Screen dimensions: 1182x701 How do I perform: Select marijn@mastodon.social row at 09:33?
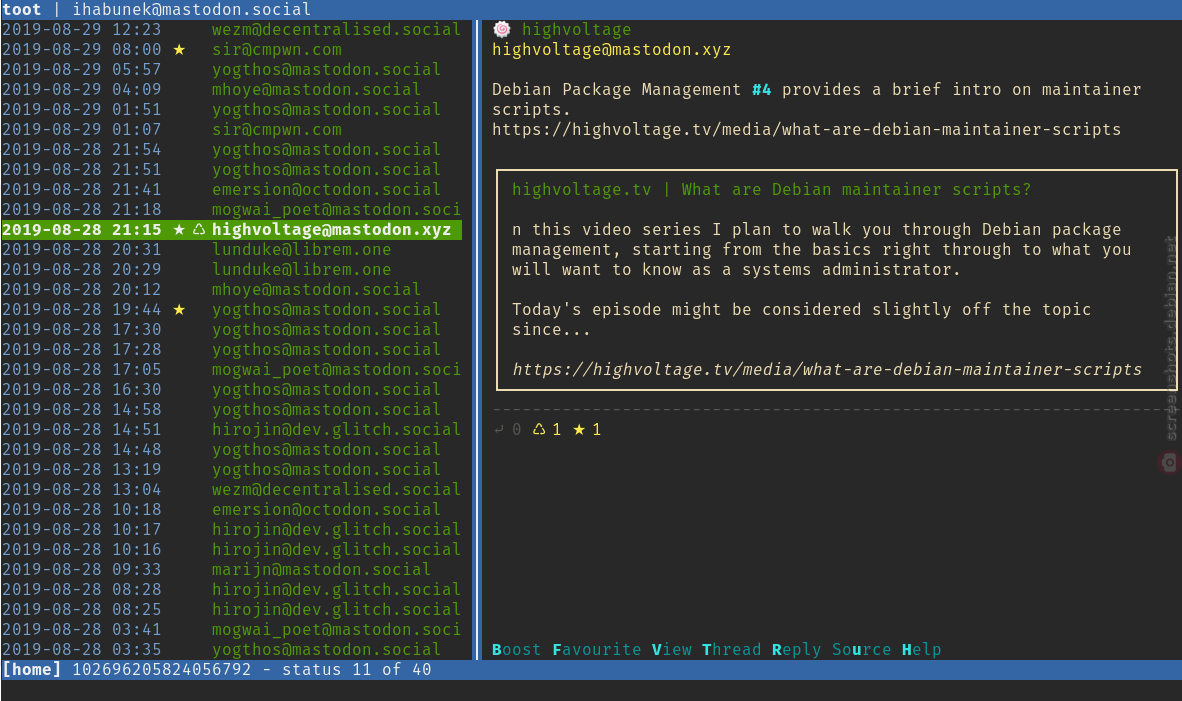(x=231, y=570)
